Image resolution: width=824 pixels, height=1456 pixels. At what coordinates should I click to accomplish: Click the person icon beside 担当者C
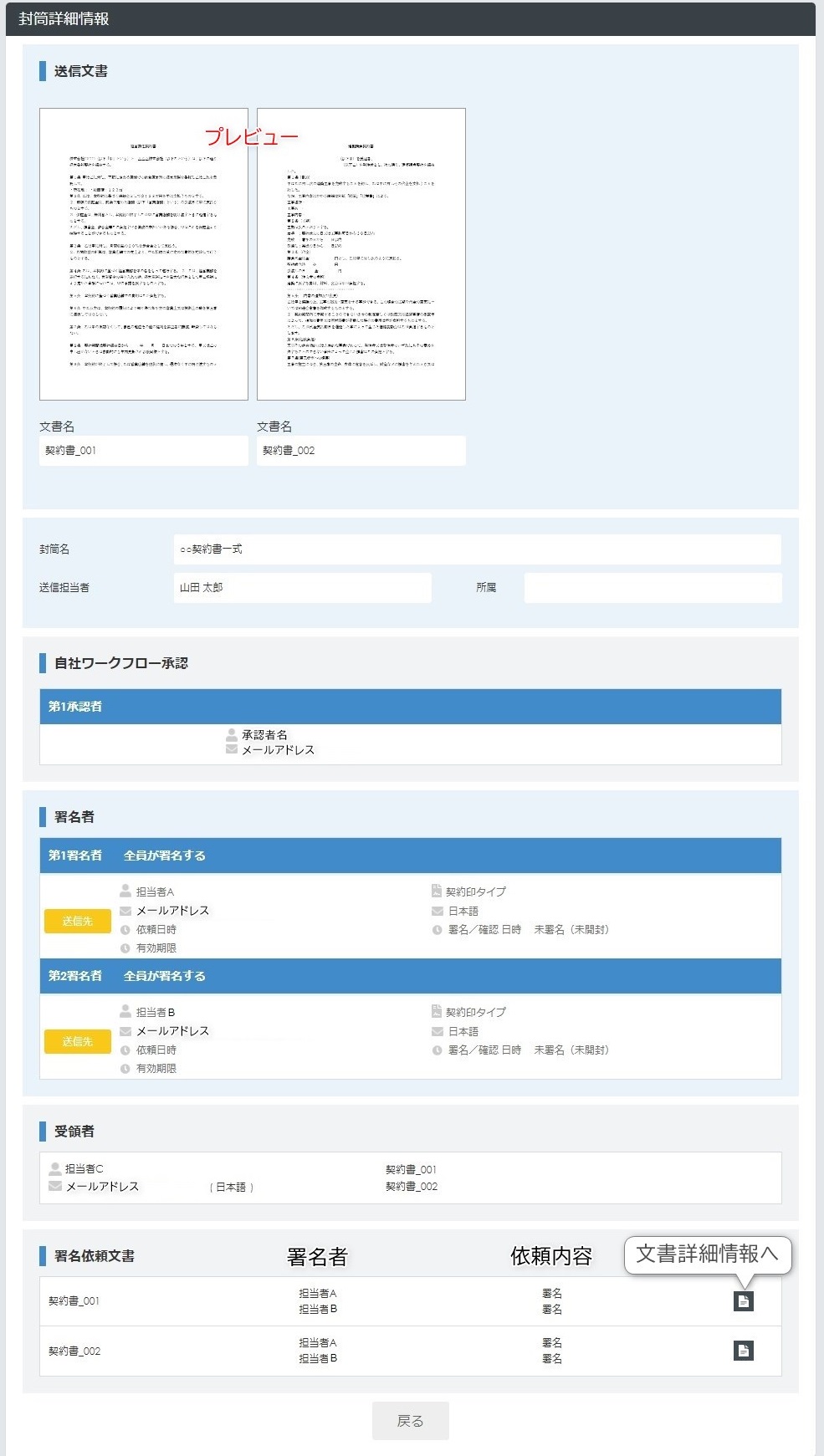pos(55,1168)
